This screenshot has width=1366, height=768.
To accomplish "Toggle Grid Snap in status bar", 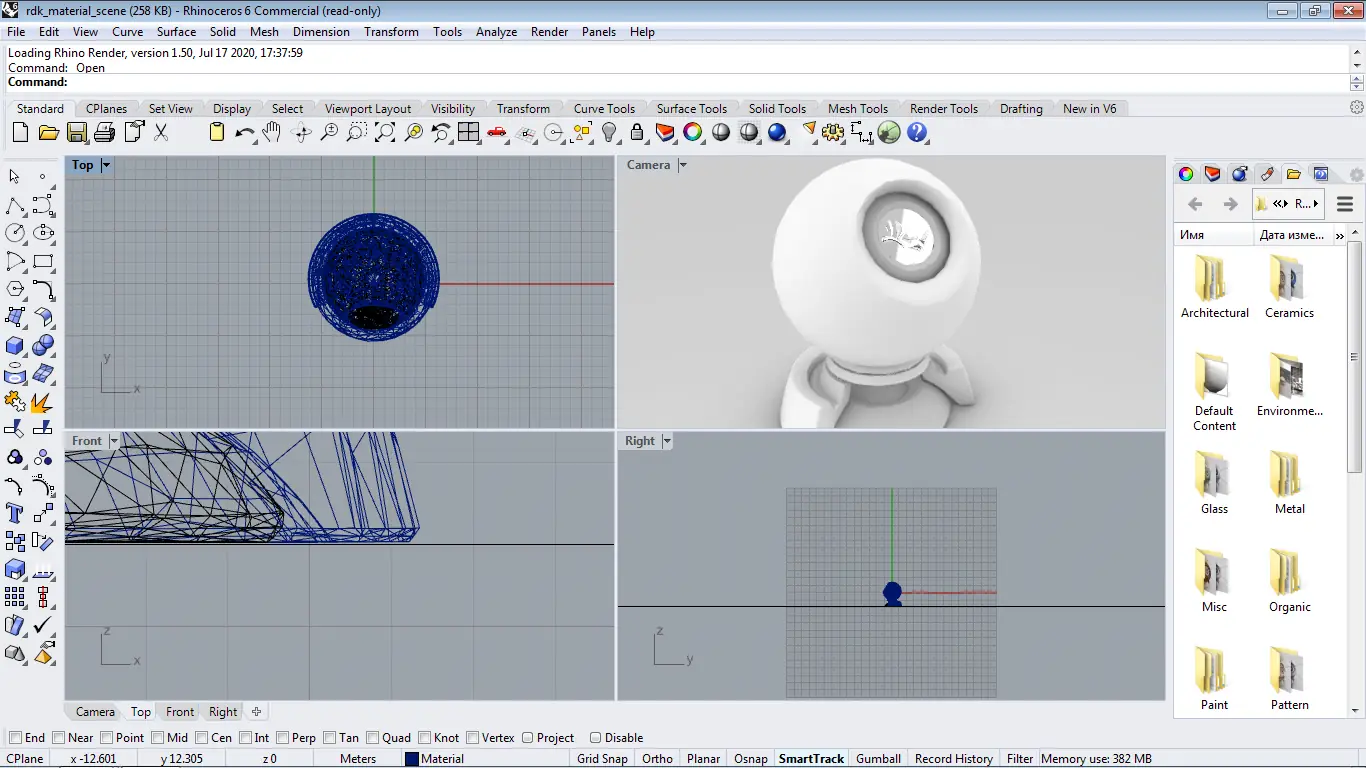I will (602, 759).
